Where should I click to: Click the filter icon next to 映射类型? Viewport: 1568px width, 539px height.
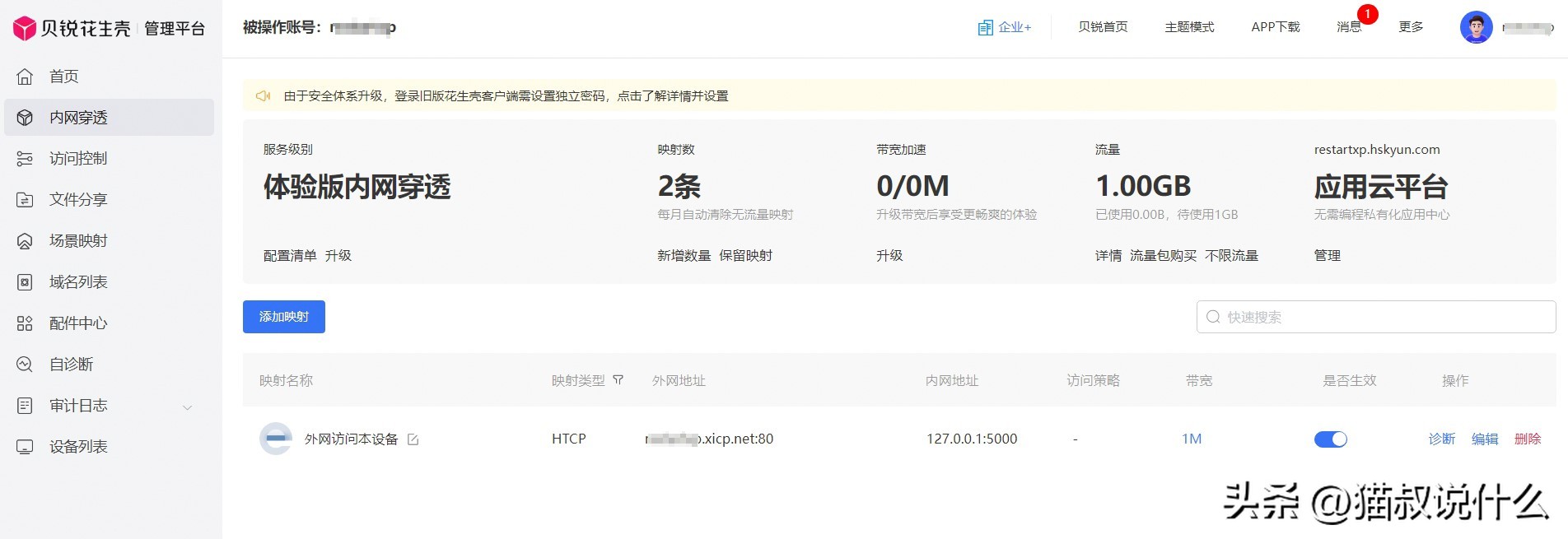(618, 380)
